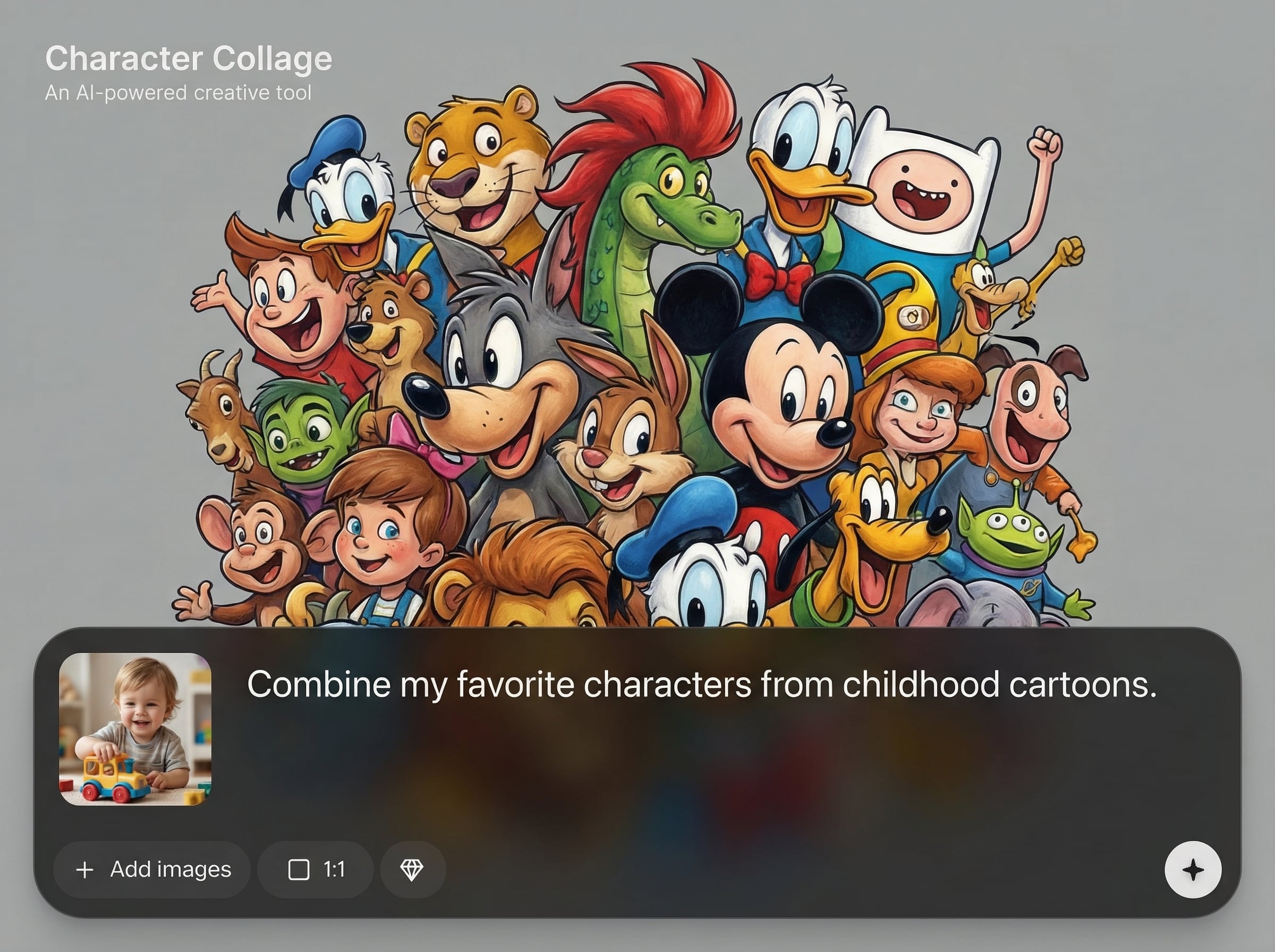Viewport: 1275px width, 952px height.
Task: Click the gray wolf's black nose
Action: pos(425,396)
